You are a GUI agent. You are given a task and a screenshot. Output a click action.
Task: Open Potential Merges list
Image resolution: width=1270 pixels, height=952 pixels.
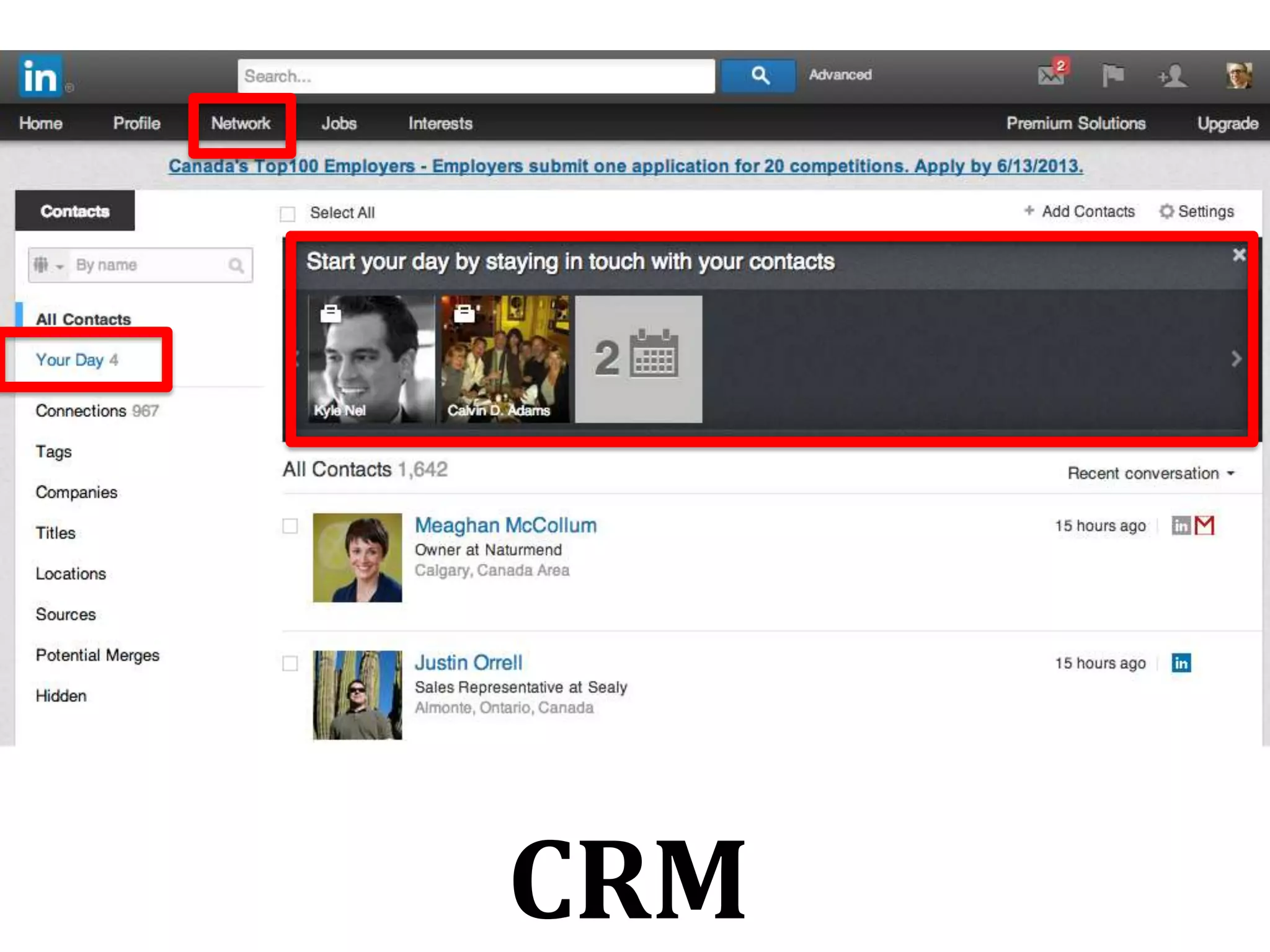click(x=97, y=655)
